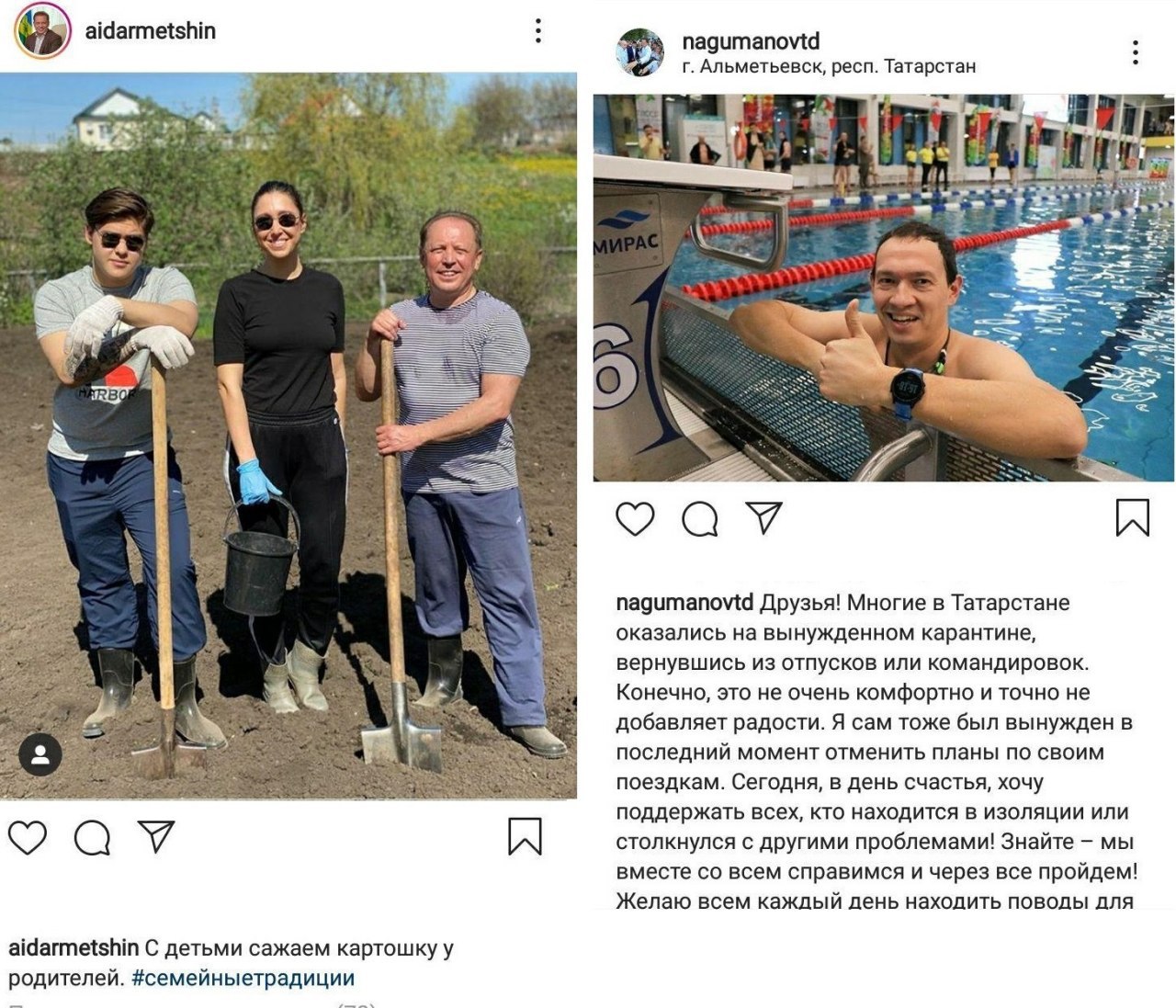Like the nagumanovtd swimming pool post

point(635,519)
